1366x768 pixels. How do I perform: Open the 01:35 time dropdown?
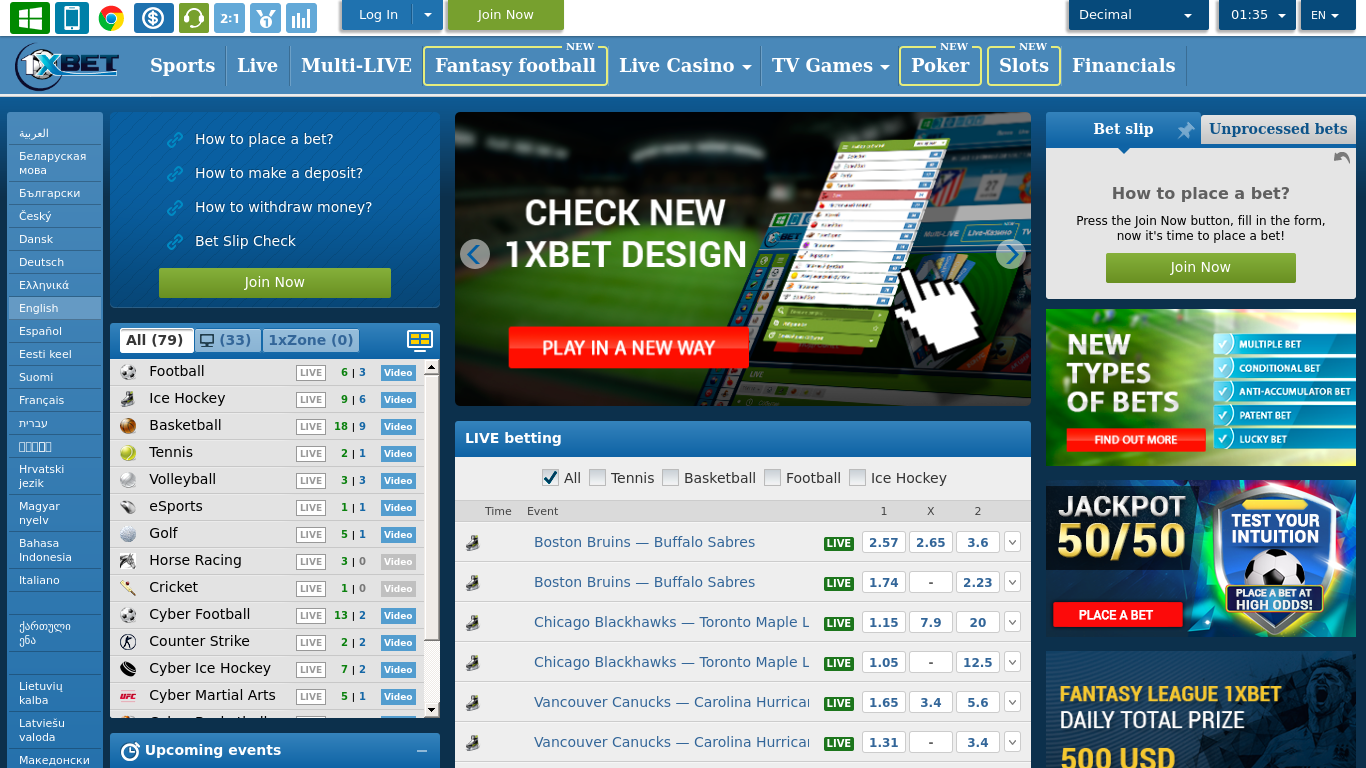point(1256,15)
